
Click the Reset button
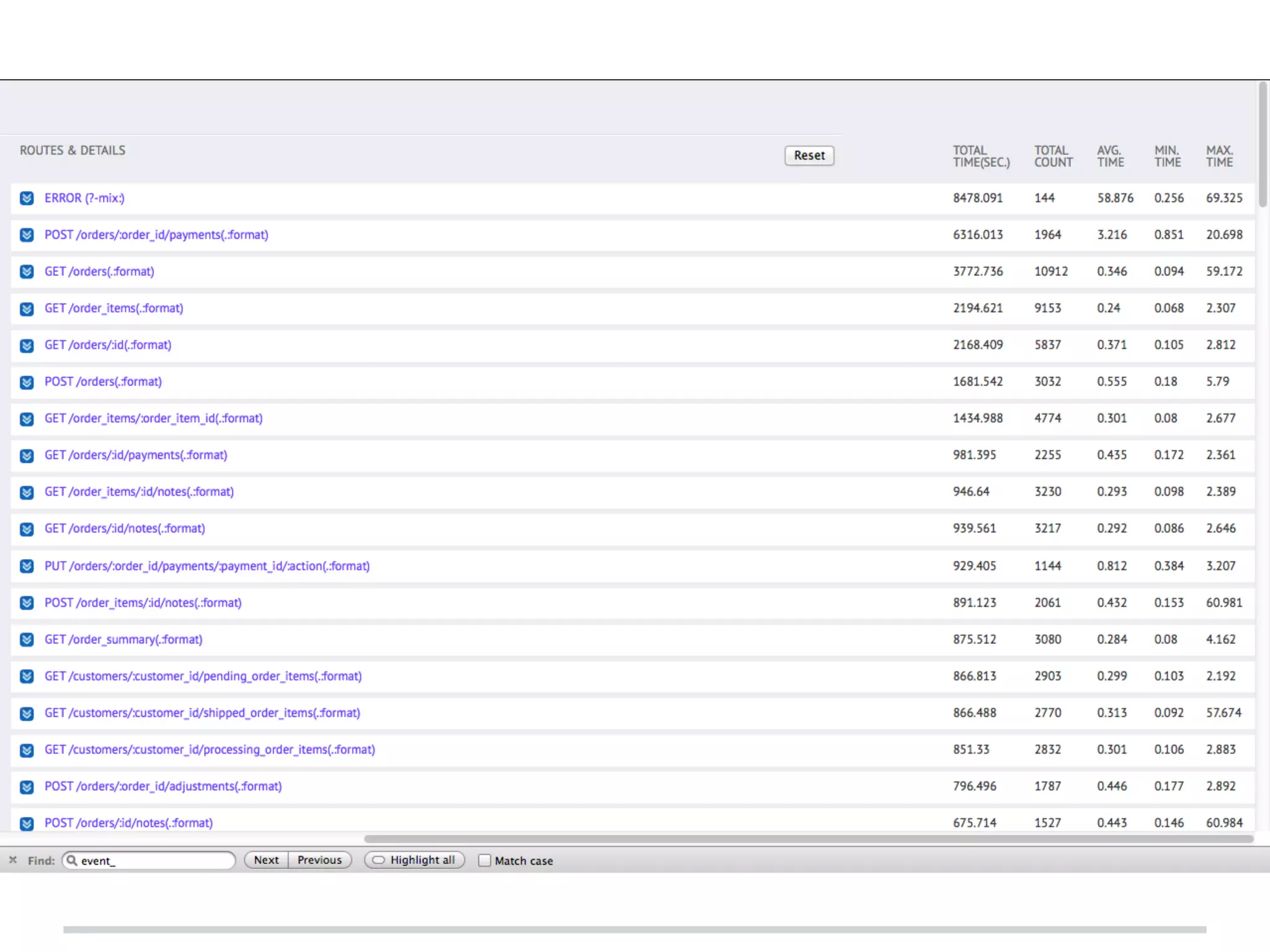[x=809, y=155]
